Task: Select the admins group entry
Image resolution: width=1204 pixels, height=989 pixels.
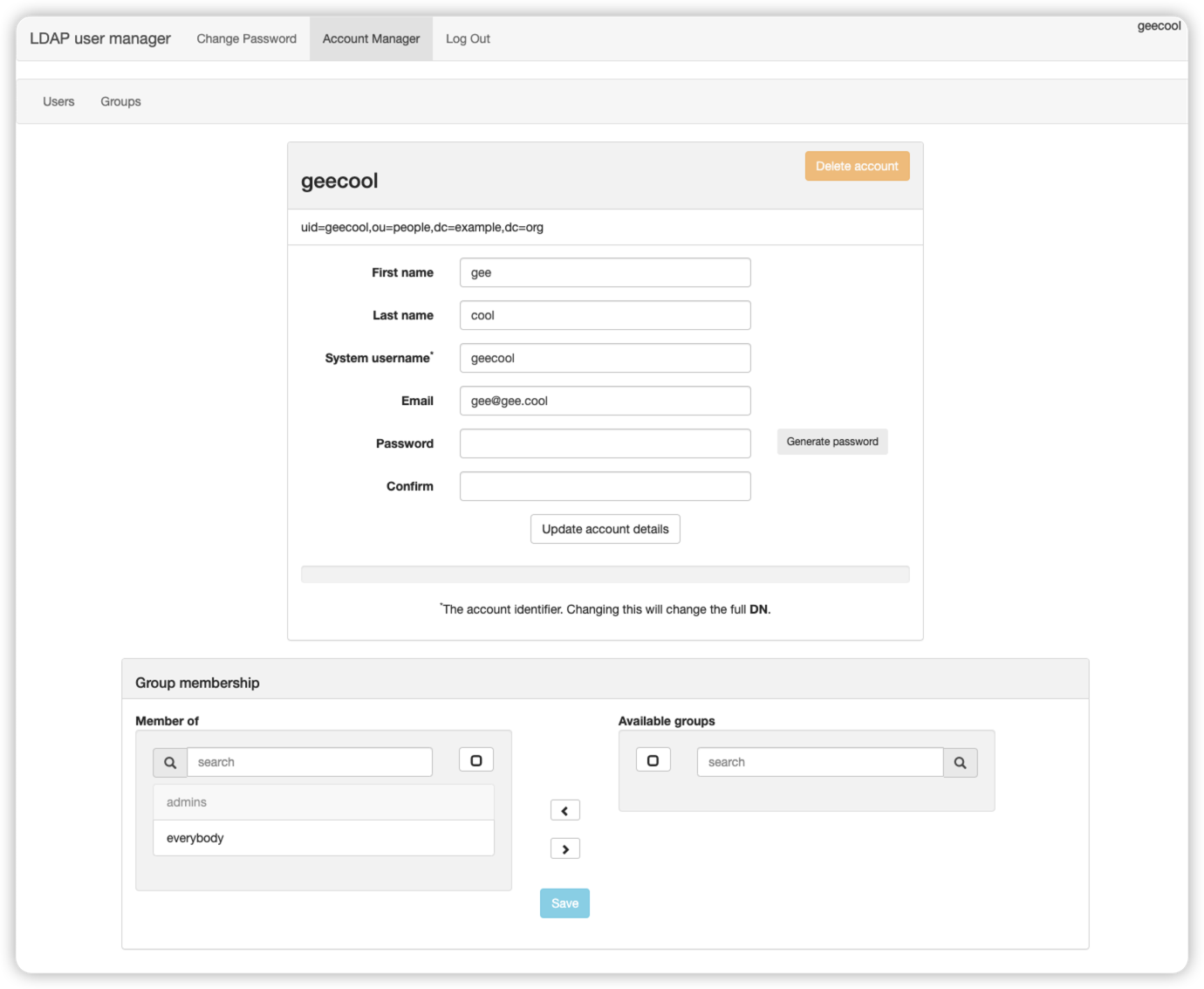Action: [x=323, y=802]
